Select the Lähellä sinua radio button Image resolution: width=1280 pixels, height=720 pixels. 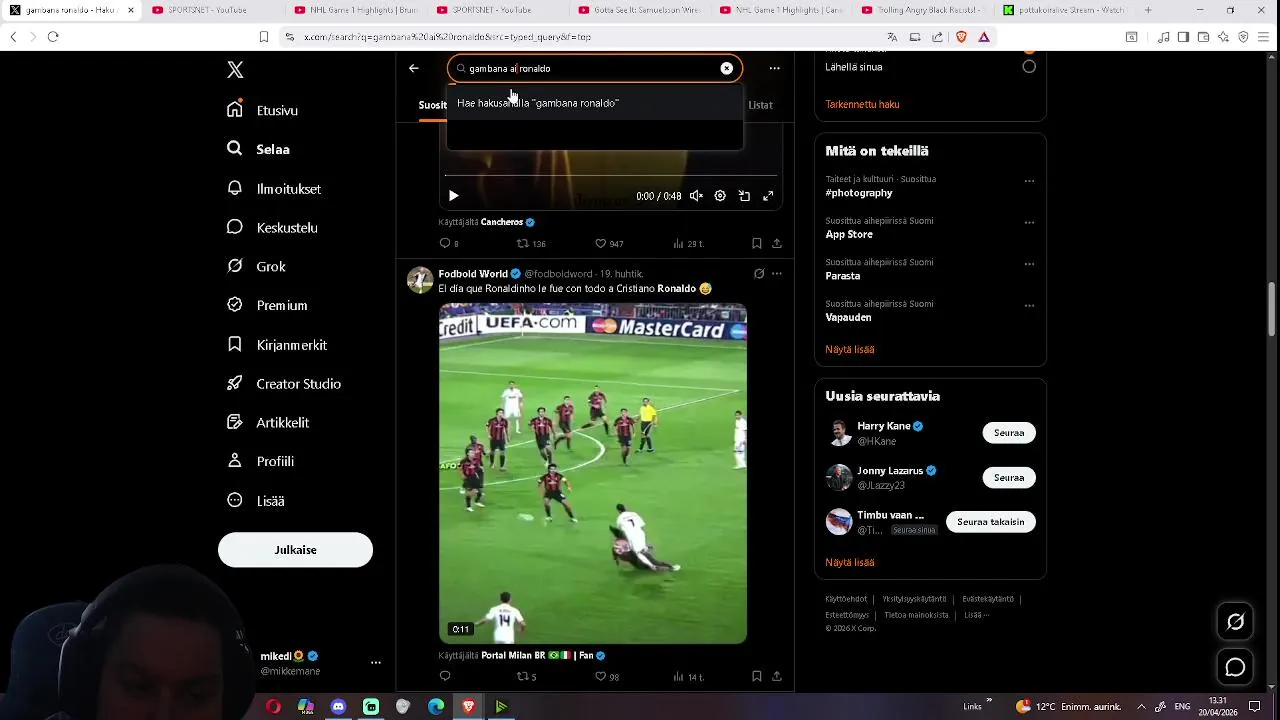[x=1029, y=66]
